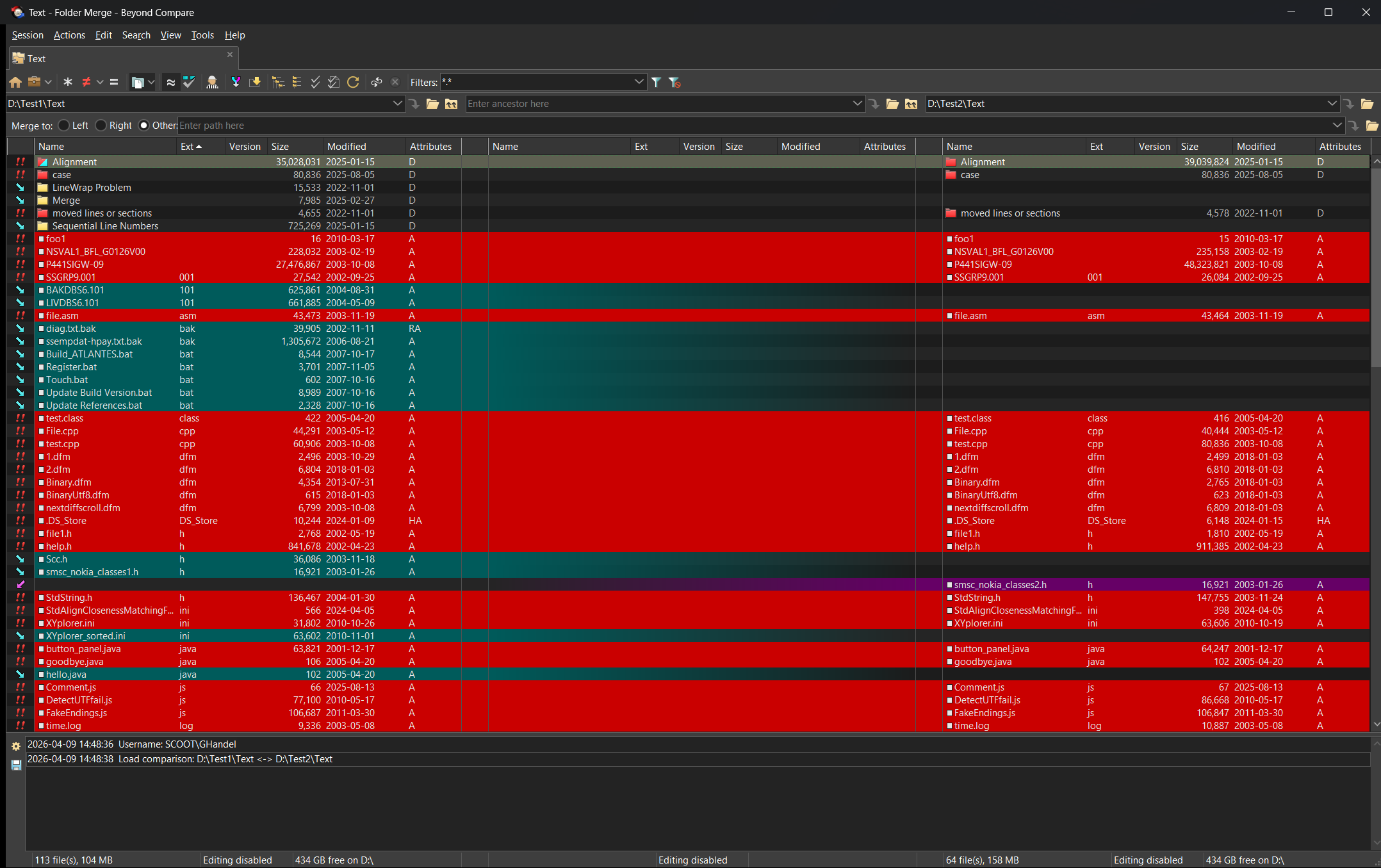The height and width of the screenshot is (868, 1381).
Task: Expand all folders via the tree icon
Action: click(278, 82)
